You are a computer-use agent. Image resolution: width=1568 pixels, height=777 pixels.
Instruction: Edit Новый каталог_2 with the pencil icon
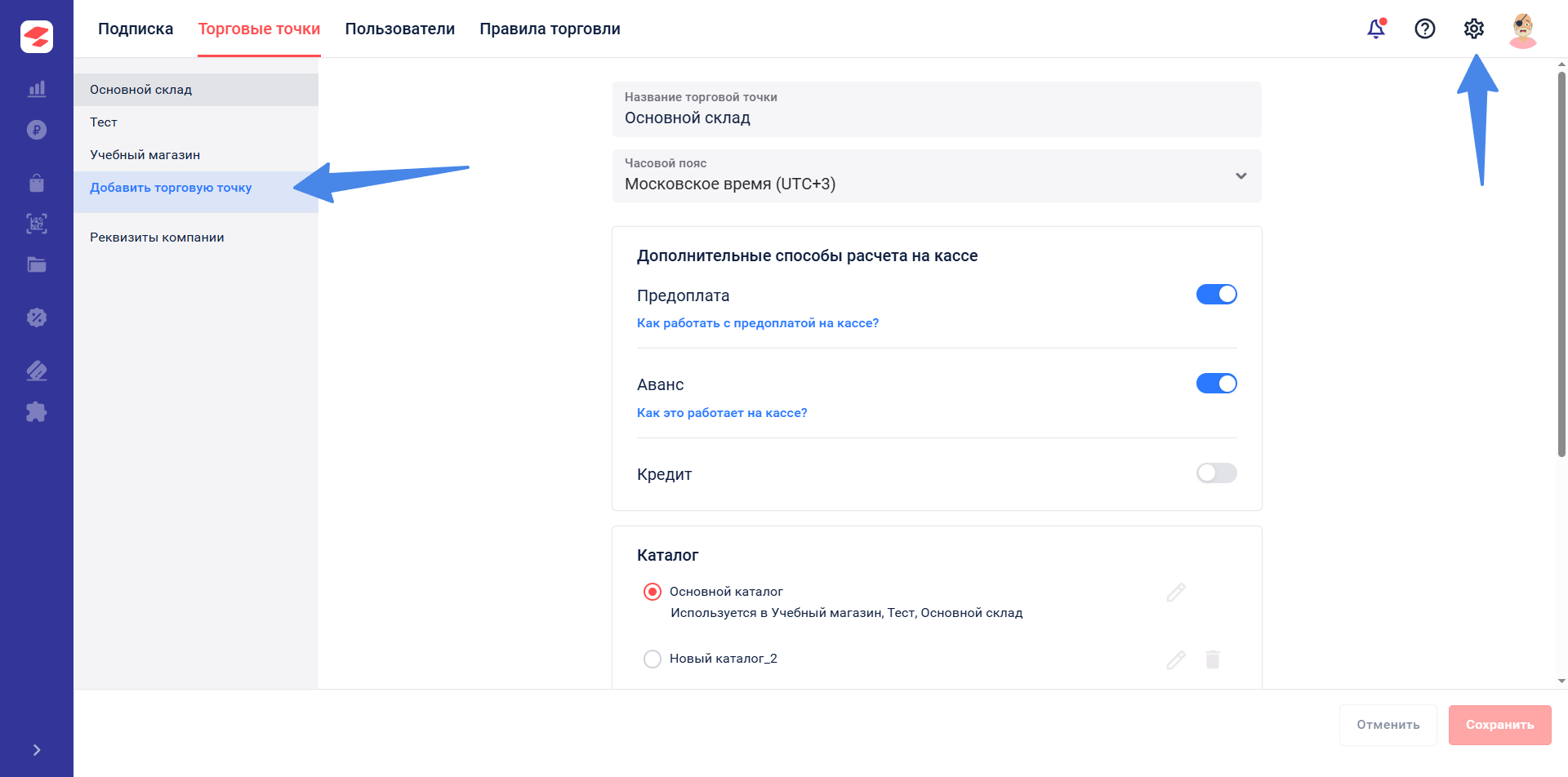(x=1176, y=659)
